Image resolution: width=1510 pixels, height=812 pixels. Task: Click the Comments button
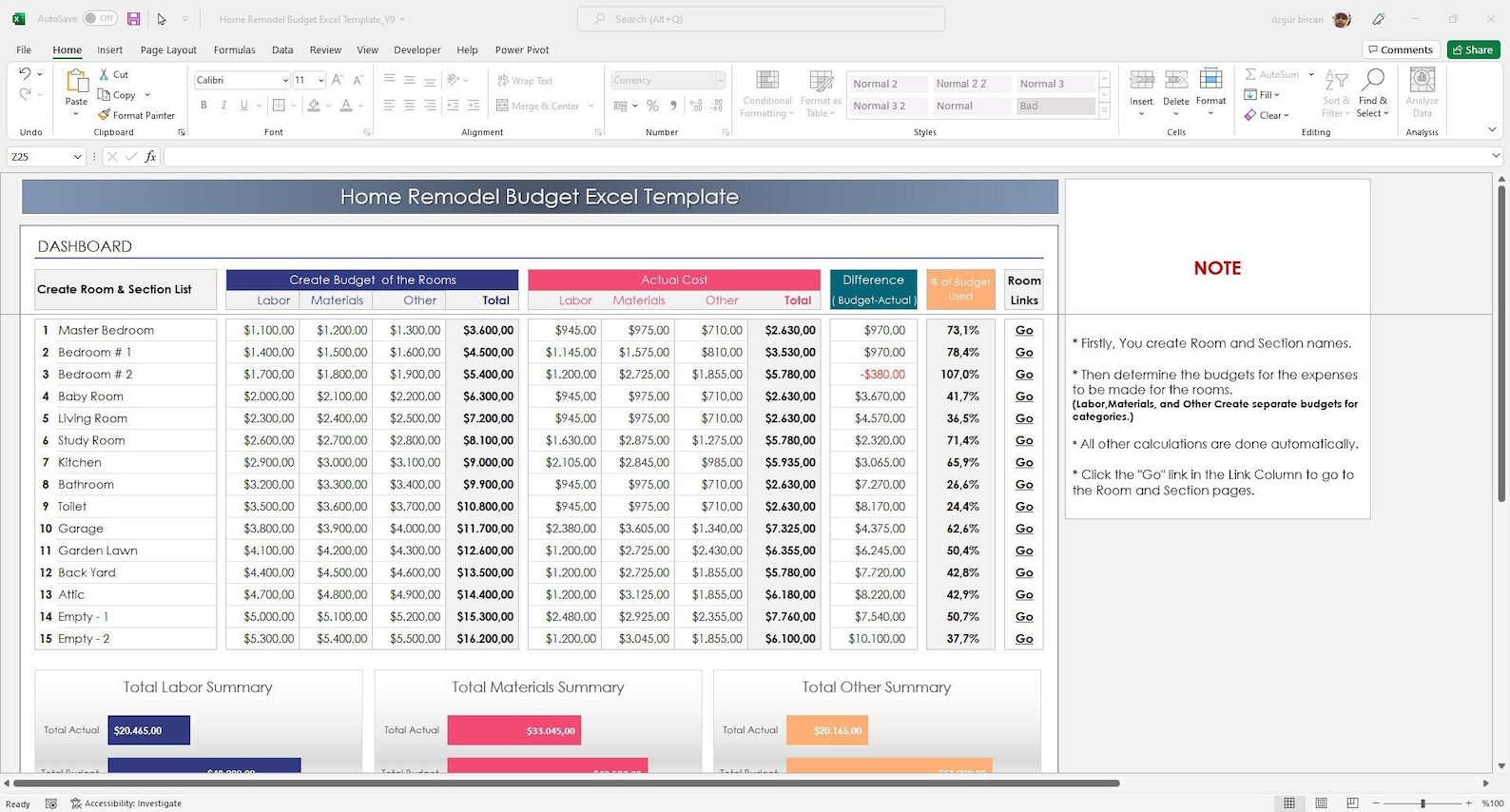pos(1401,49)
